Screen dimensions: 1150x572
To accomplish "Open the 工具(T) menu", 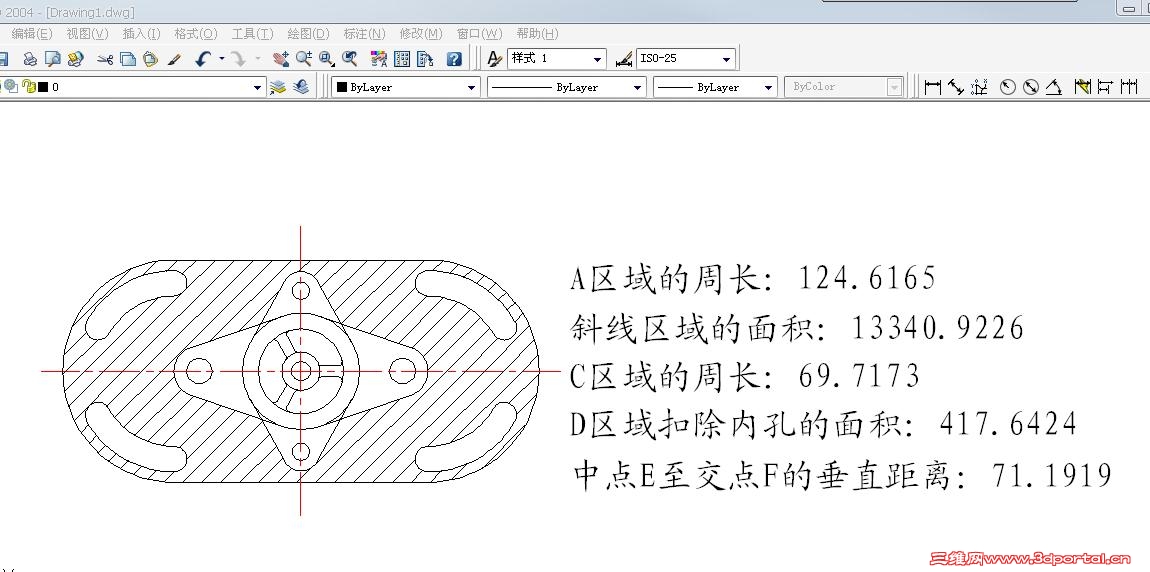I will (x=252, y=34).
